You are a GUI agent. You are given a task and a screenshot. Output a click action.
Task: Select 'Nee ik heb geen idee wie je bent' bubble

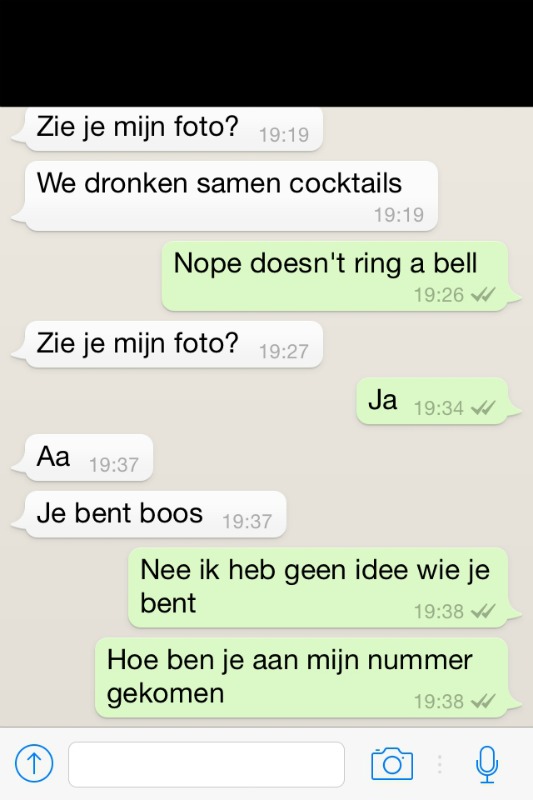[x=324, y=588]
